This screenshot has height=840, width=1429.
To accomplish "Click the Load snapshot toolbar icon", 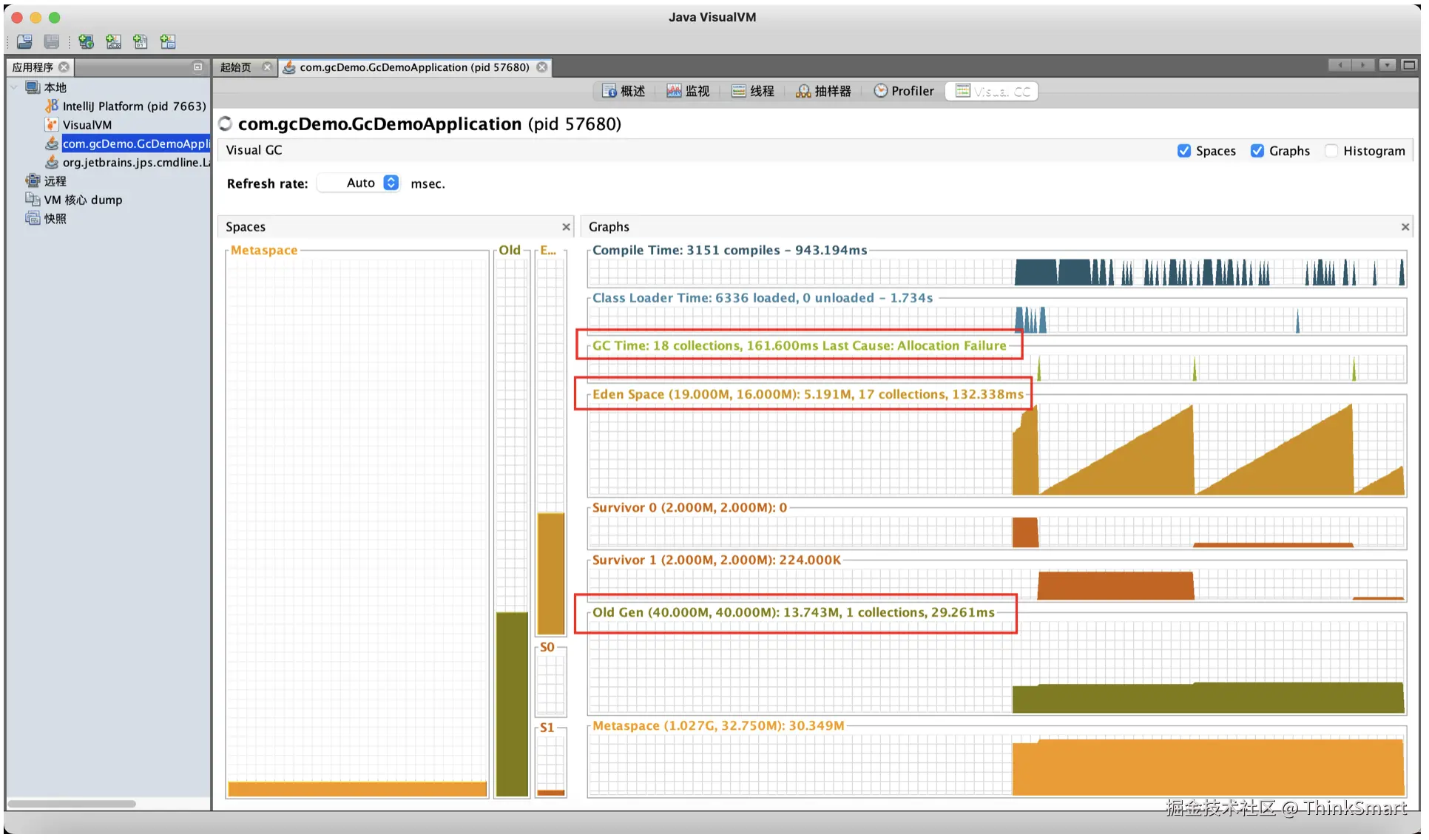I will coord(24,42).
